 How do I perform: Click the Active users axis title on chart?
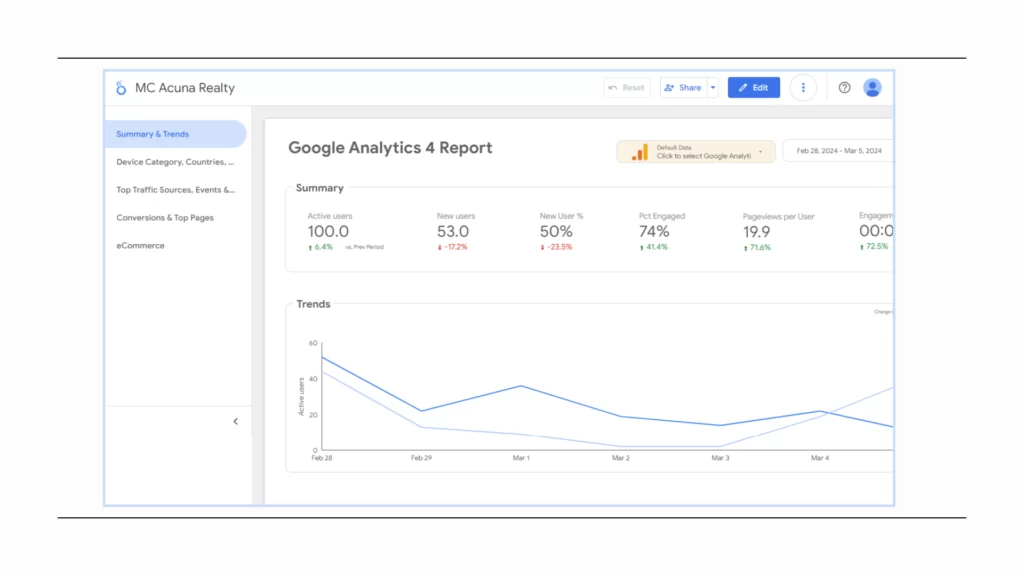click(x=301, y=396)
